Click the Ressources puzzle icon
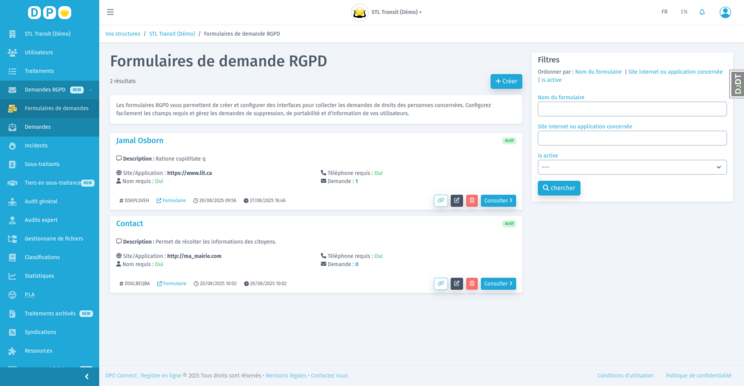This screenshot has width=744, height=386. pyautogui.click(x=12, y=351)
